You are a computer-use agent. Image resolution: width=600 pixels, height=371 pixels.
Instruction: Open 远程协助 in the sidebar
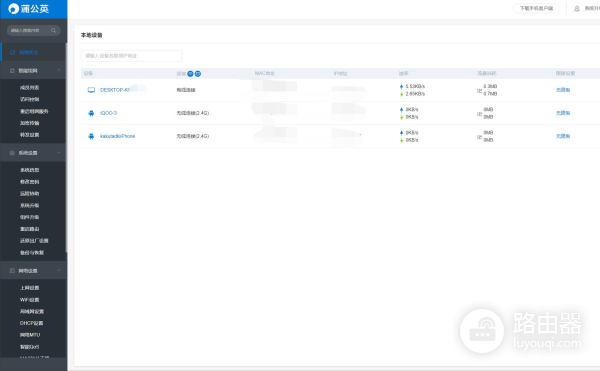coord(29,194)
